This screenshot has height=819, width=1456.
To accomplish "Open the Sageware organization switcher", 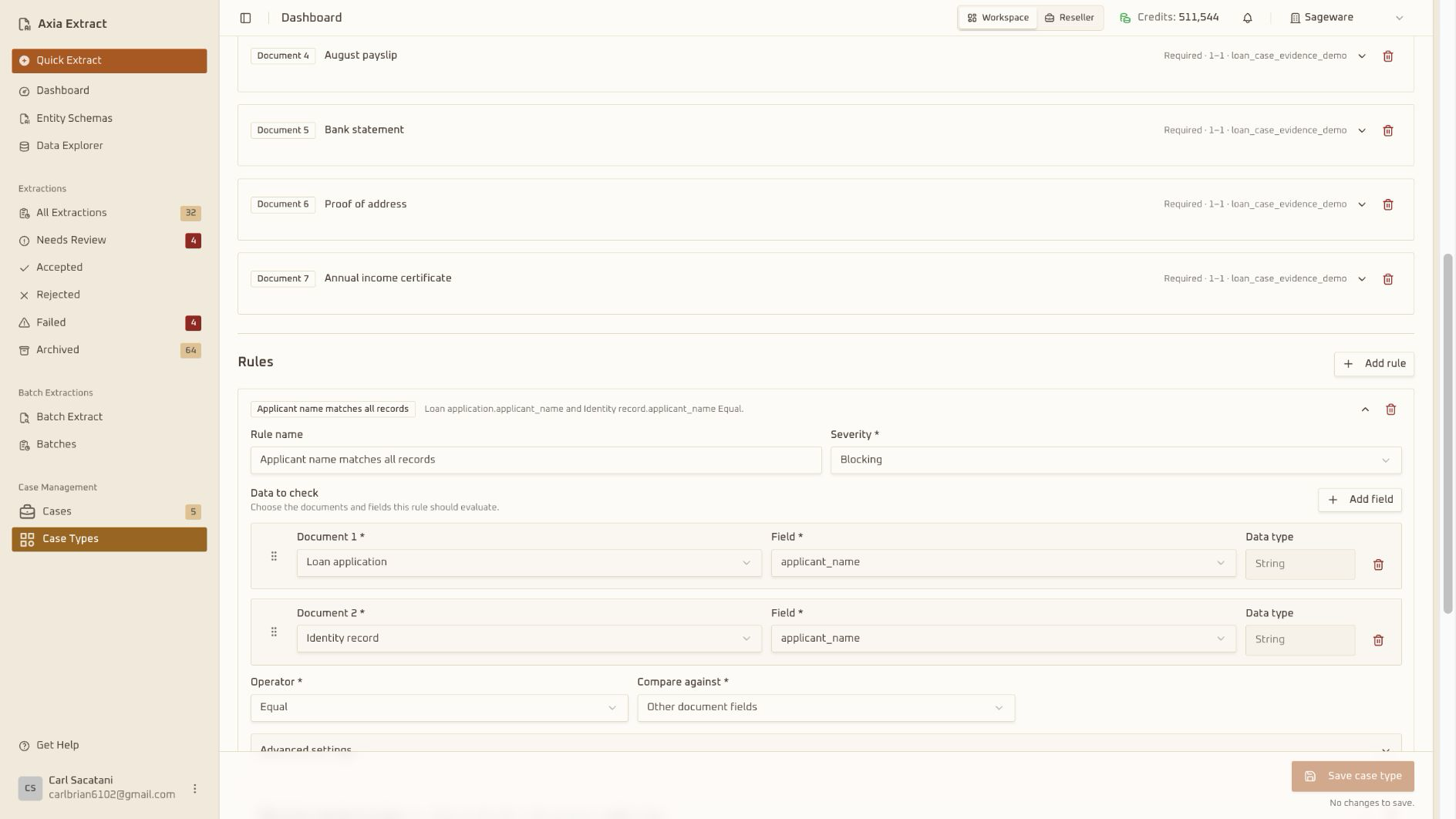I will pyautogui.click(x=1346, y=18).
